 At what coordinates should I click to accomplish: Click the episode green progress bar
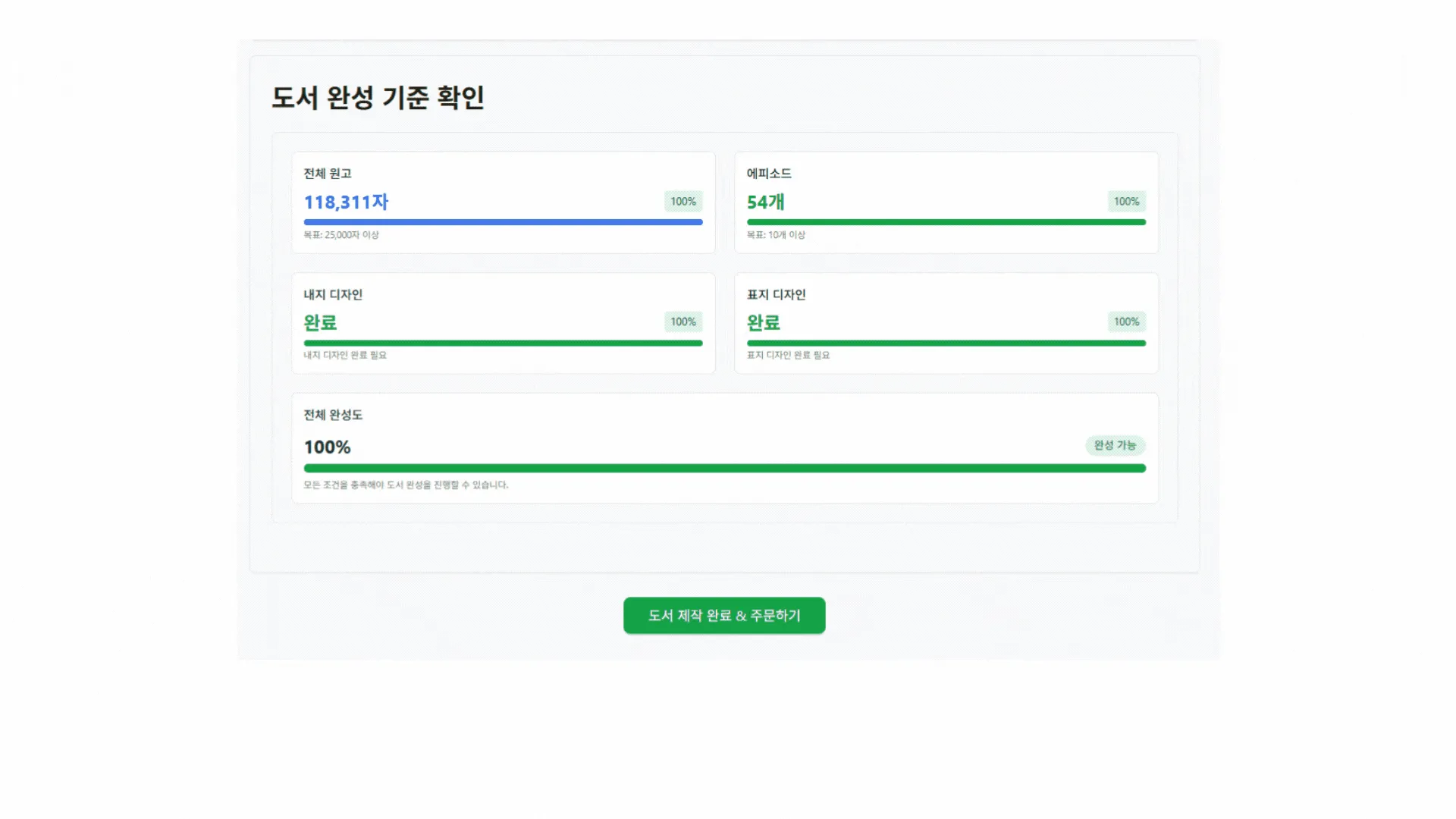[946, 221]
